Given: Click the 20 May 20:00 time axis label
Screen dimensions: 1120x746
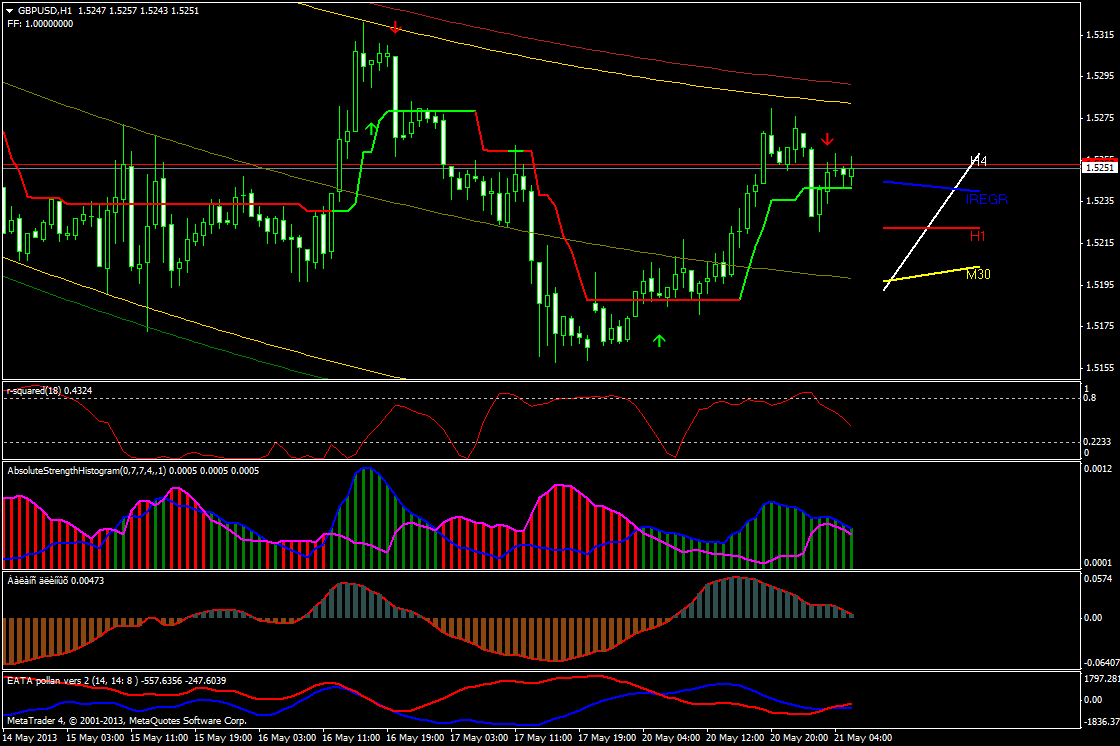Looking at the screenshot, I should tap(799, 737).
